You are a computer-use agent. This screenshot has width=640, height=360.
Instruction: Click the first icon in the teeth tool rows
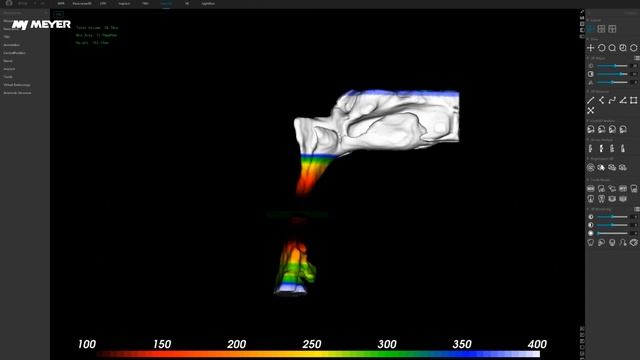(591, 189)
